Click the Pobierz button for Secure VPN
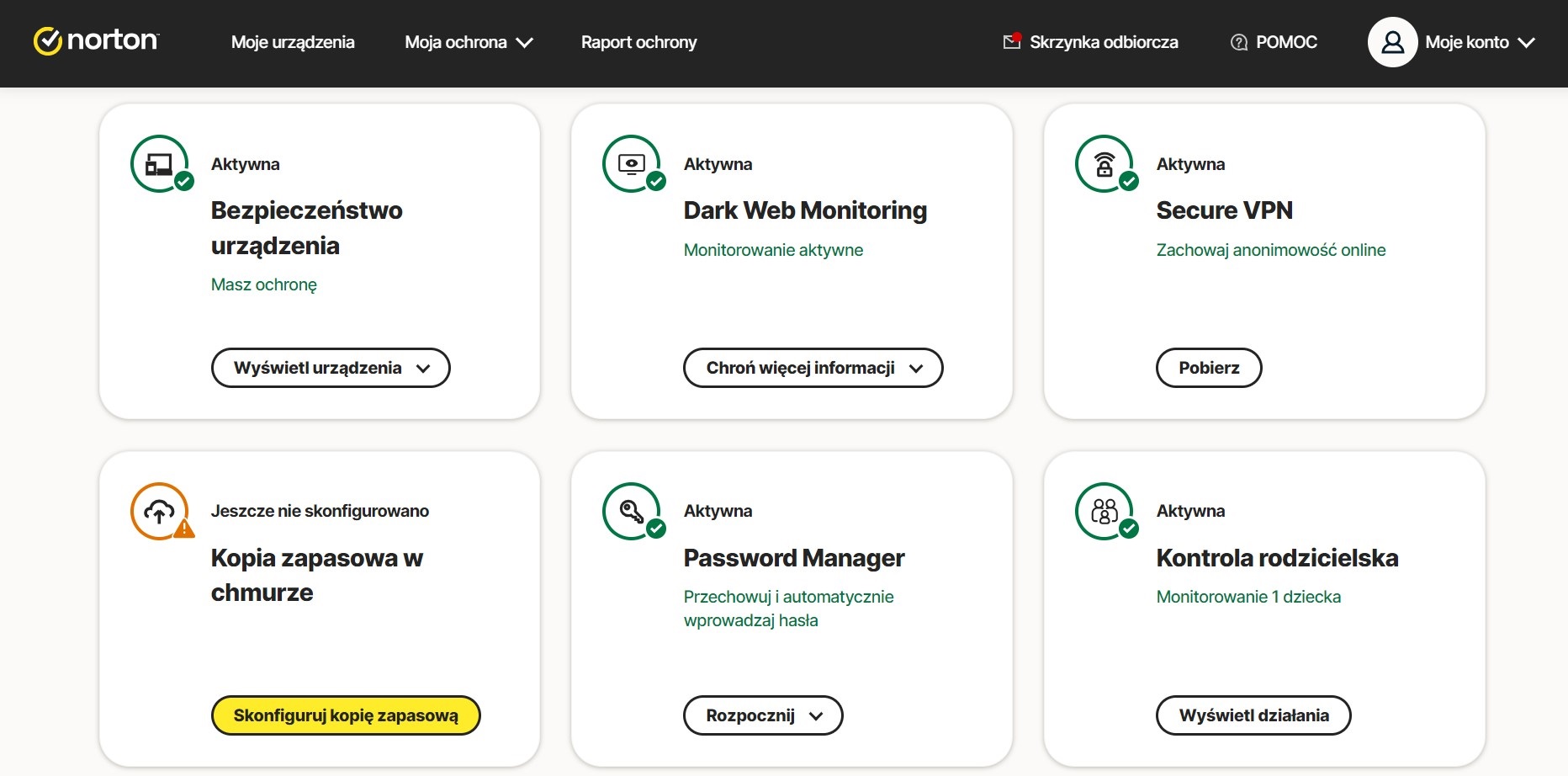The image size is (1568, 776). click(1209, 368)
